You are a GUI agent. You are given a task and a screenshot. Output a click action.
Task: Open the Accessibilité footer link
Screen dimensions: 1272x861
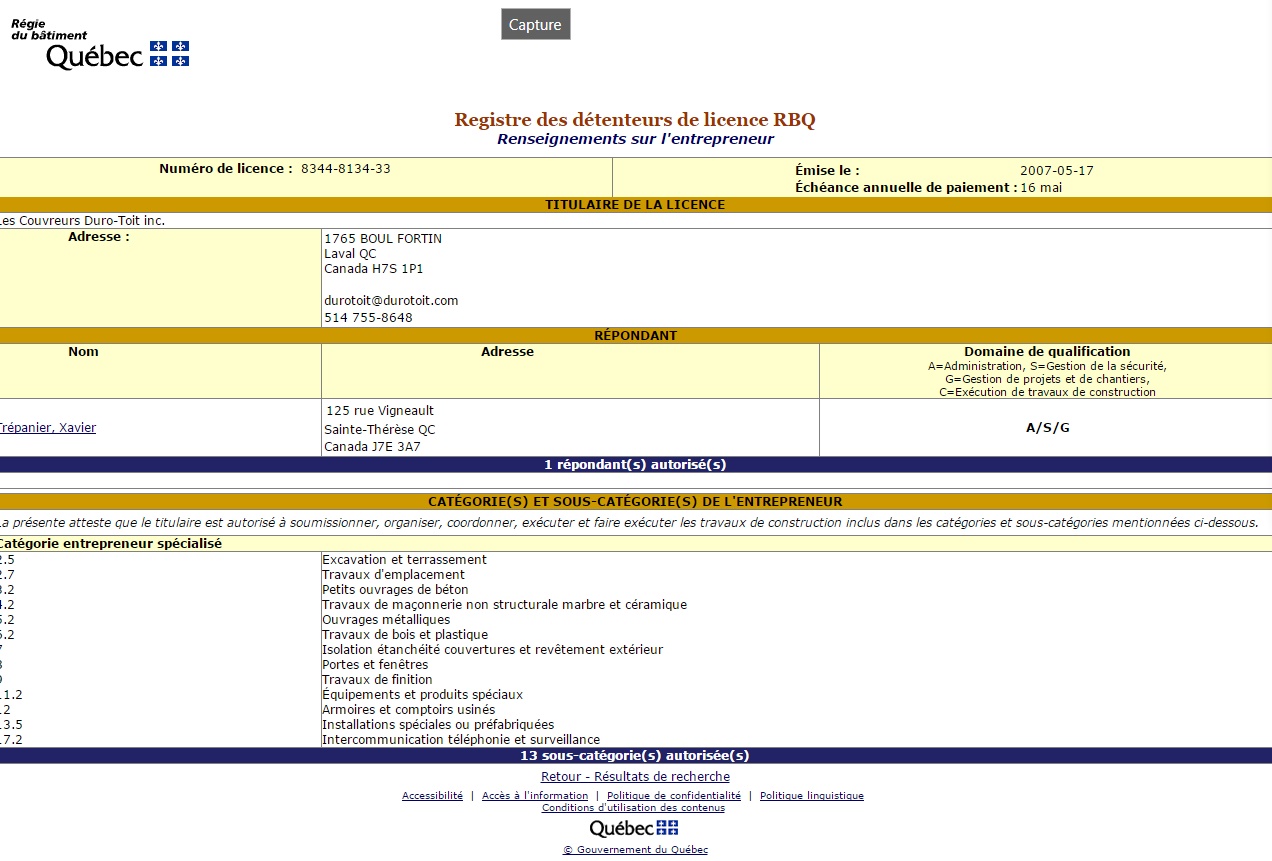(x=432, y=796)
